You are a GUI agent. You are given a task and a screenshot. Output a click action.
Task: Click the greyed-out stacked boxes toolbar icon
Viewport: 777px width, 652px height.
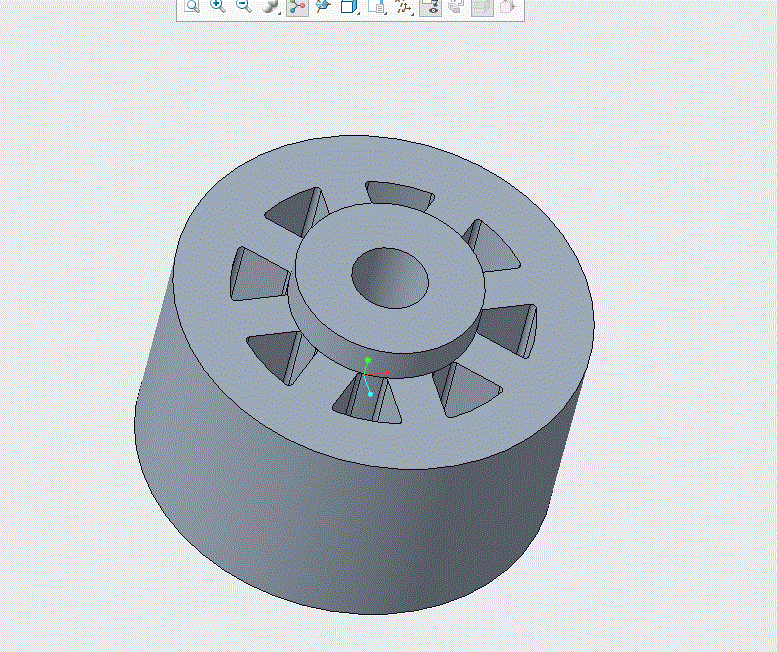point(456,6)
